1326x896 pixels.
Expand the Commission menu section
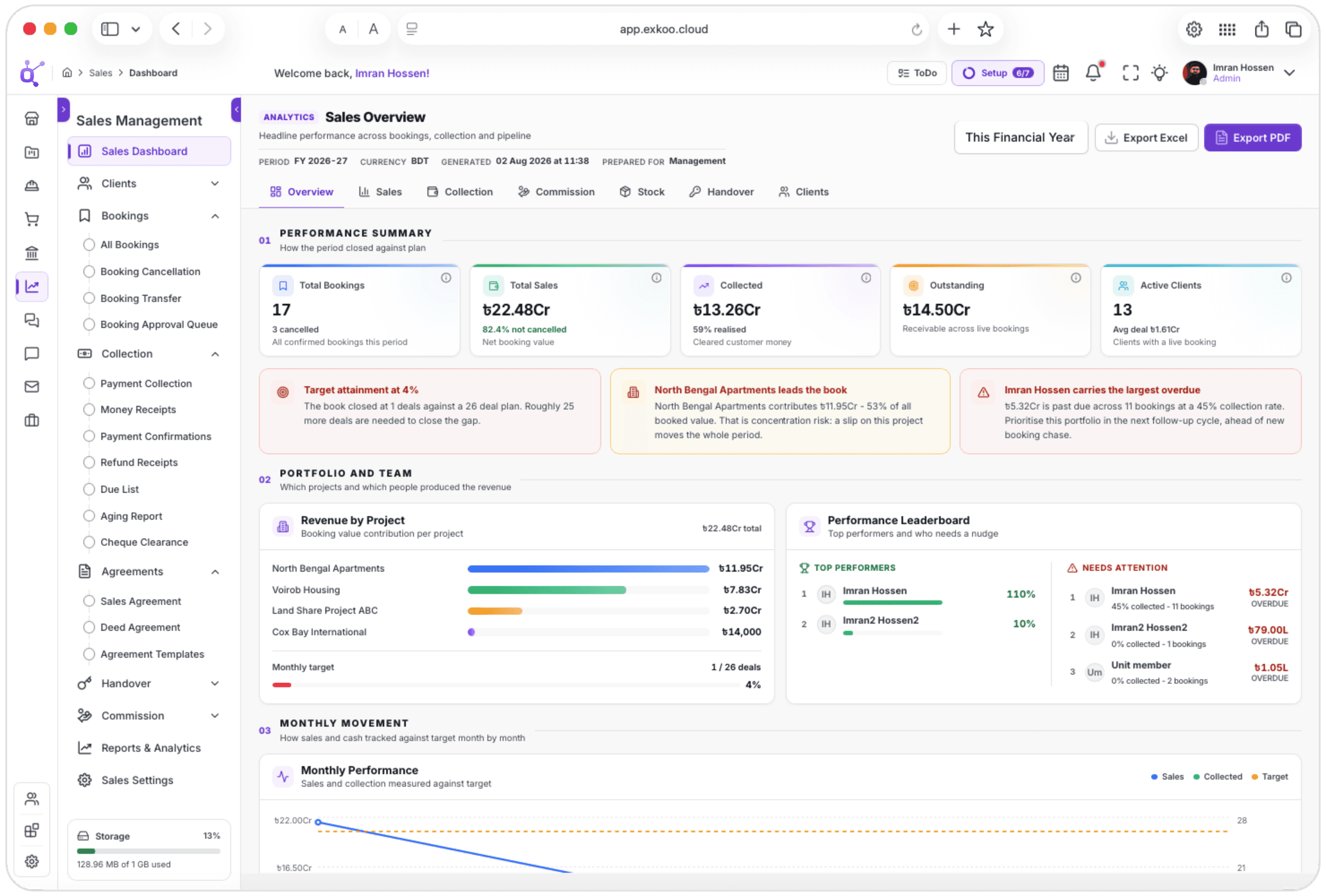[149, 716]
